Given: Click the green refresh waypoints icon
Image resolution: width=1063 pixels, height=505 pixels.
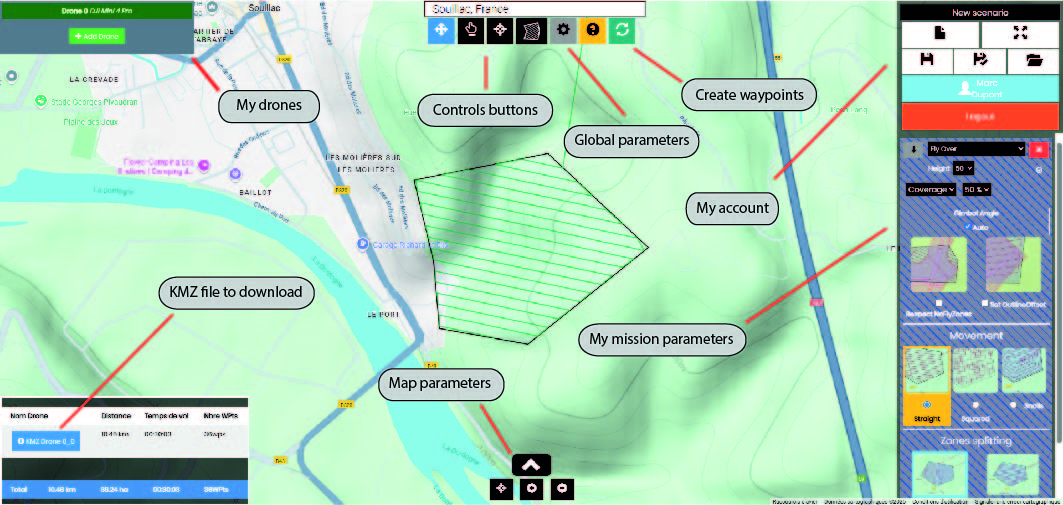Looking at the screenshot, I should coord(622,30).
